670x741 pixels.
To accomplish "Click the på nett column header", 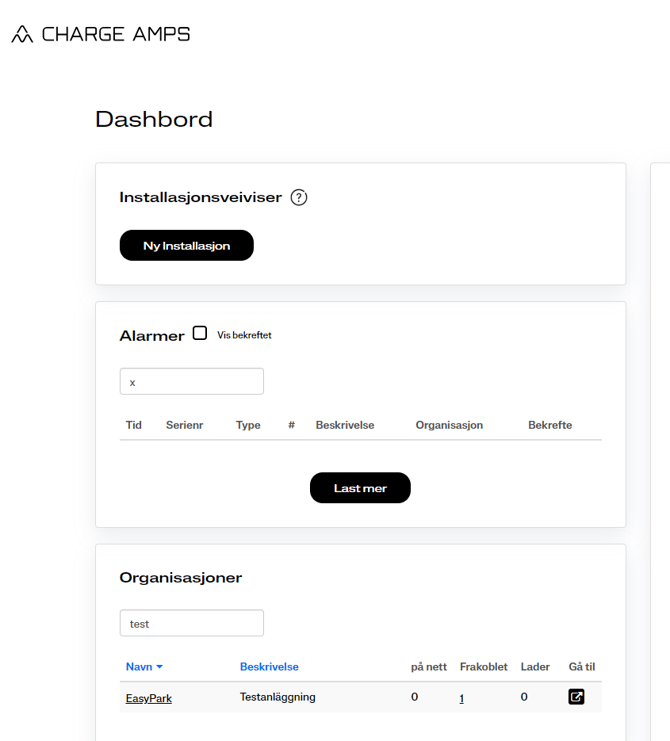I will tap(429, 667).
